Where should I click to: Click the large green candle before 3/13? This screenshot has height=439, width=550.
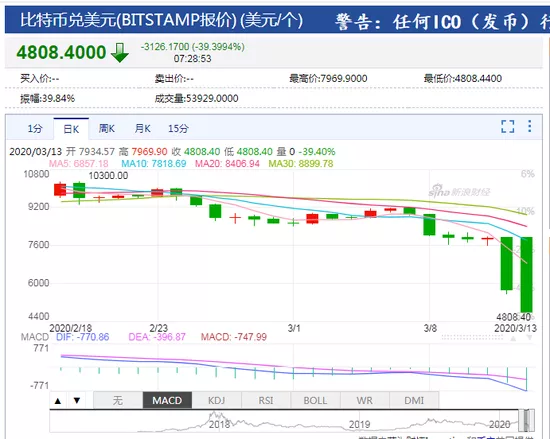tap(507, 264)
